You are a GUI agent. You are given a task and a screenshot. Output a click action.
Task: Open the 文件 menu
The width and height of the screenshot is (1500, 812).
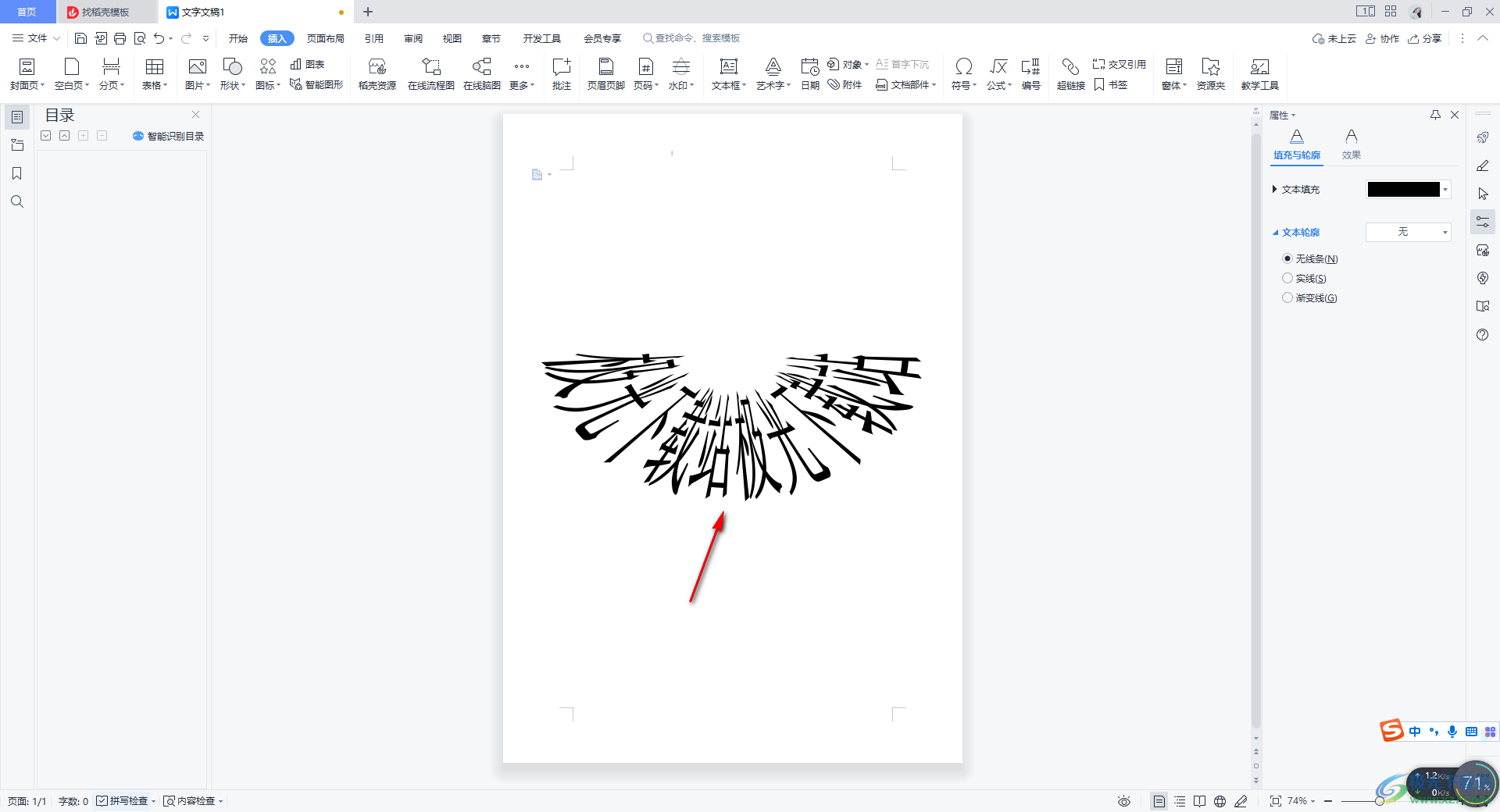pyautogui.click(x=36, y=38)
